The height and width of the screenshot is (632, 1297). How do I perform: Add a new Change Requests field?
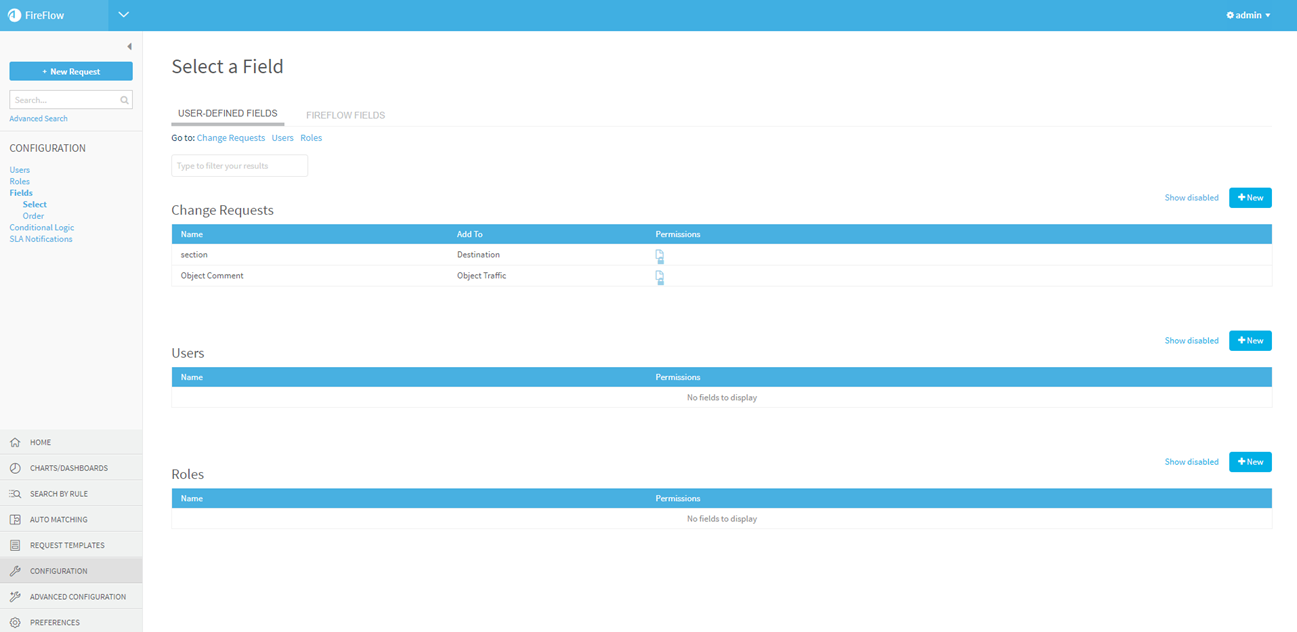(x=1250, y=198)
